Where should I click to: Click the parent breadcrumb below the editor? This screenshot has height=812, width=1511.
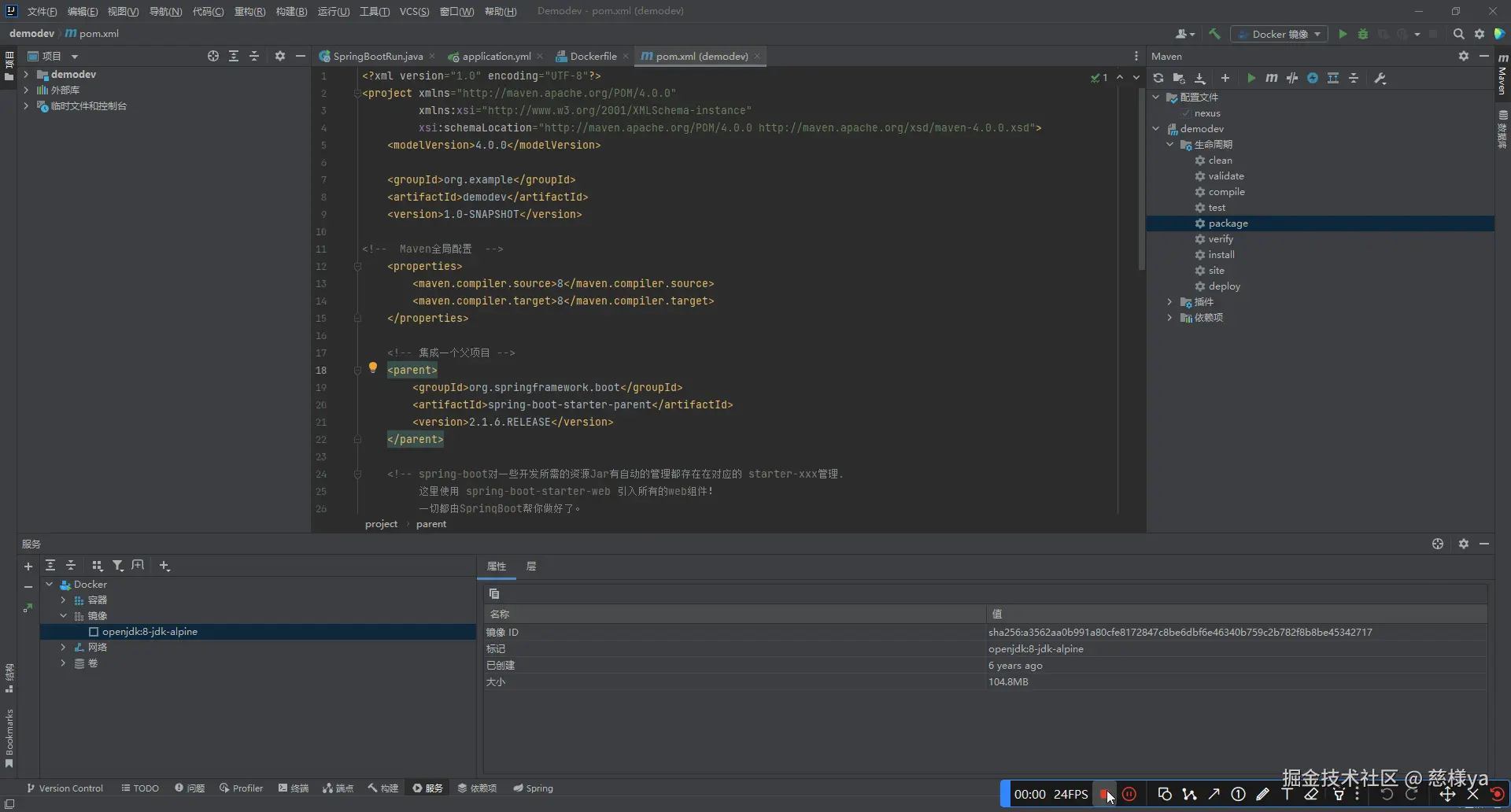[431, 523]
